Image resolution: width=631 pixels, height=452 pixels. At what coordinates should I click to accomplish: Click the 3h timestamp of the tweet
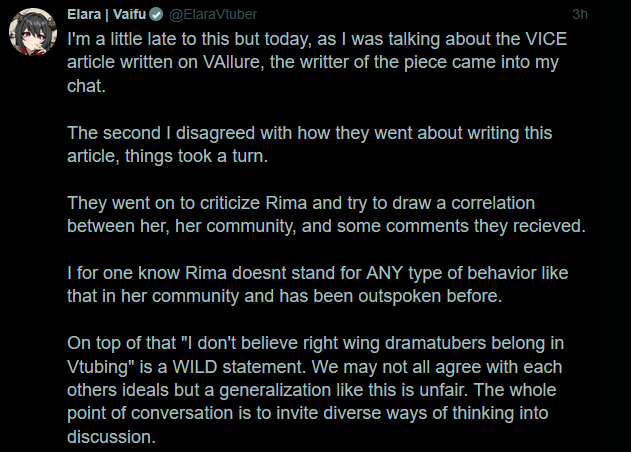580,15
